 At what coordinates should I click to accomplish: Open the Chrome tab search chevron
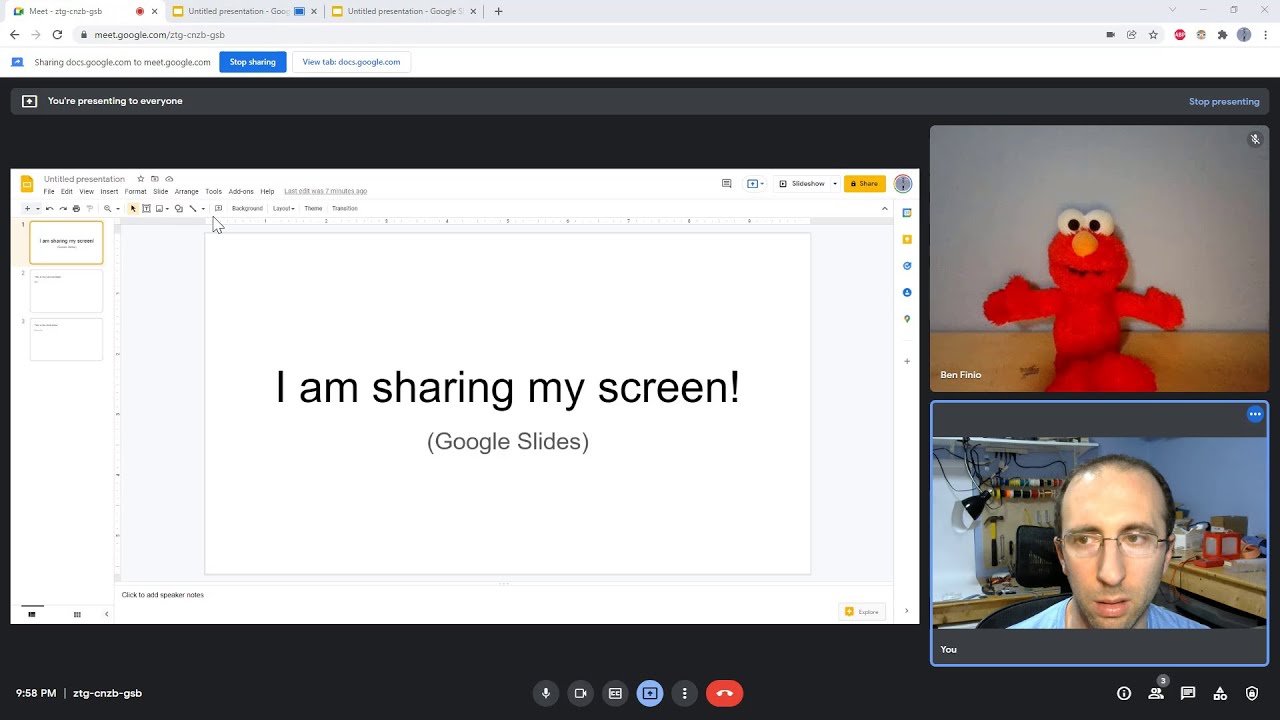[1172, 10]
